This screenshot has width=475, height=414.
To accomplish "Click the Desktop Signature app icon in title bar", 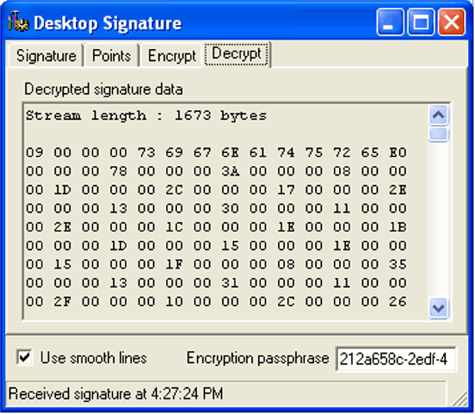I will click(18, 22).
